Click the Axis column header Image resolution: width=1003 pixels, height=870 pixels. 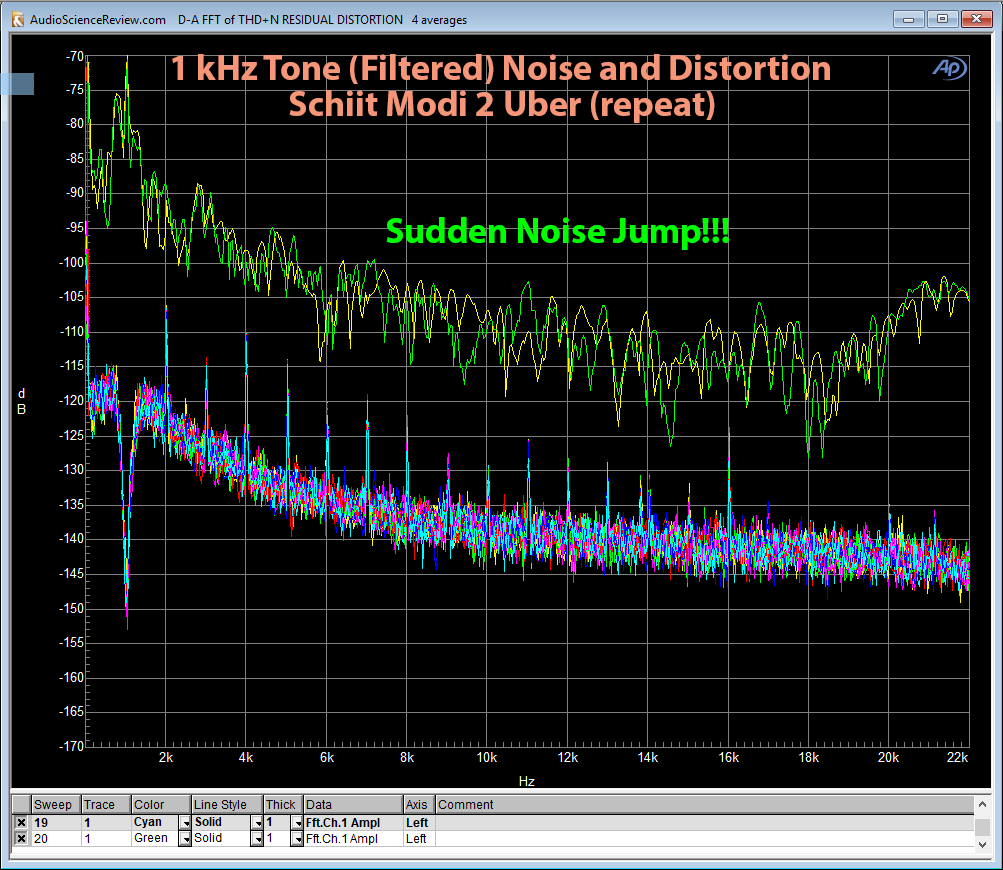(419, 805)
